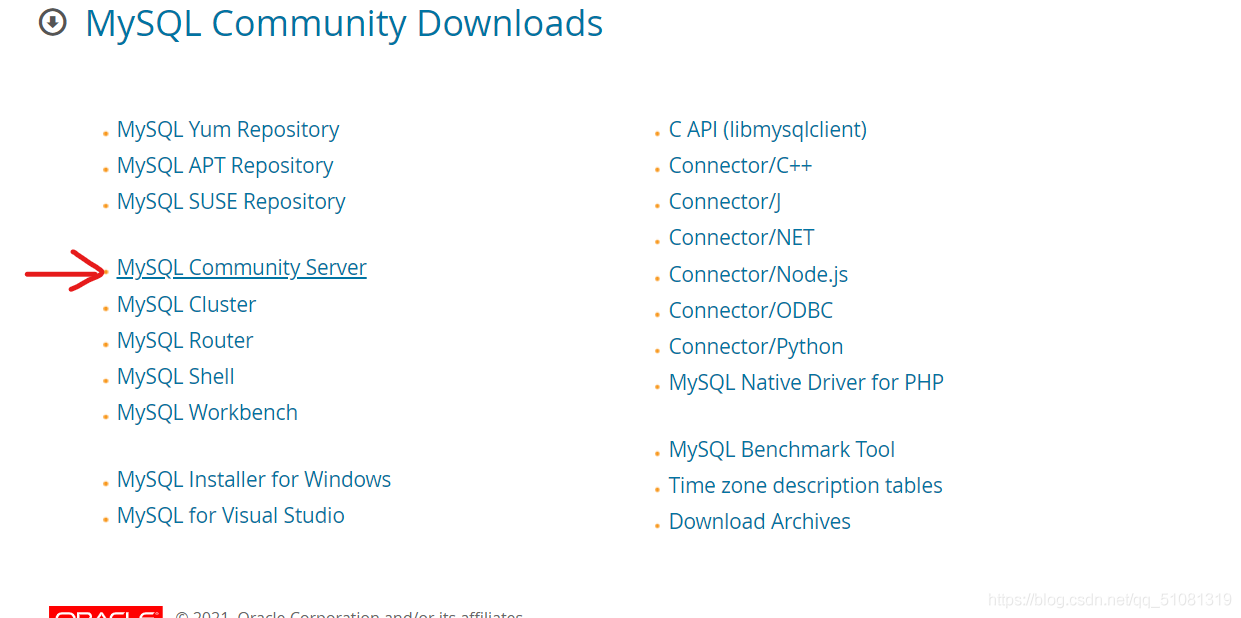Viewport: 1241px width, 618px height.
Task: Go to MySQL Community Server downloads
Action: pos(242,267)
